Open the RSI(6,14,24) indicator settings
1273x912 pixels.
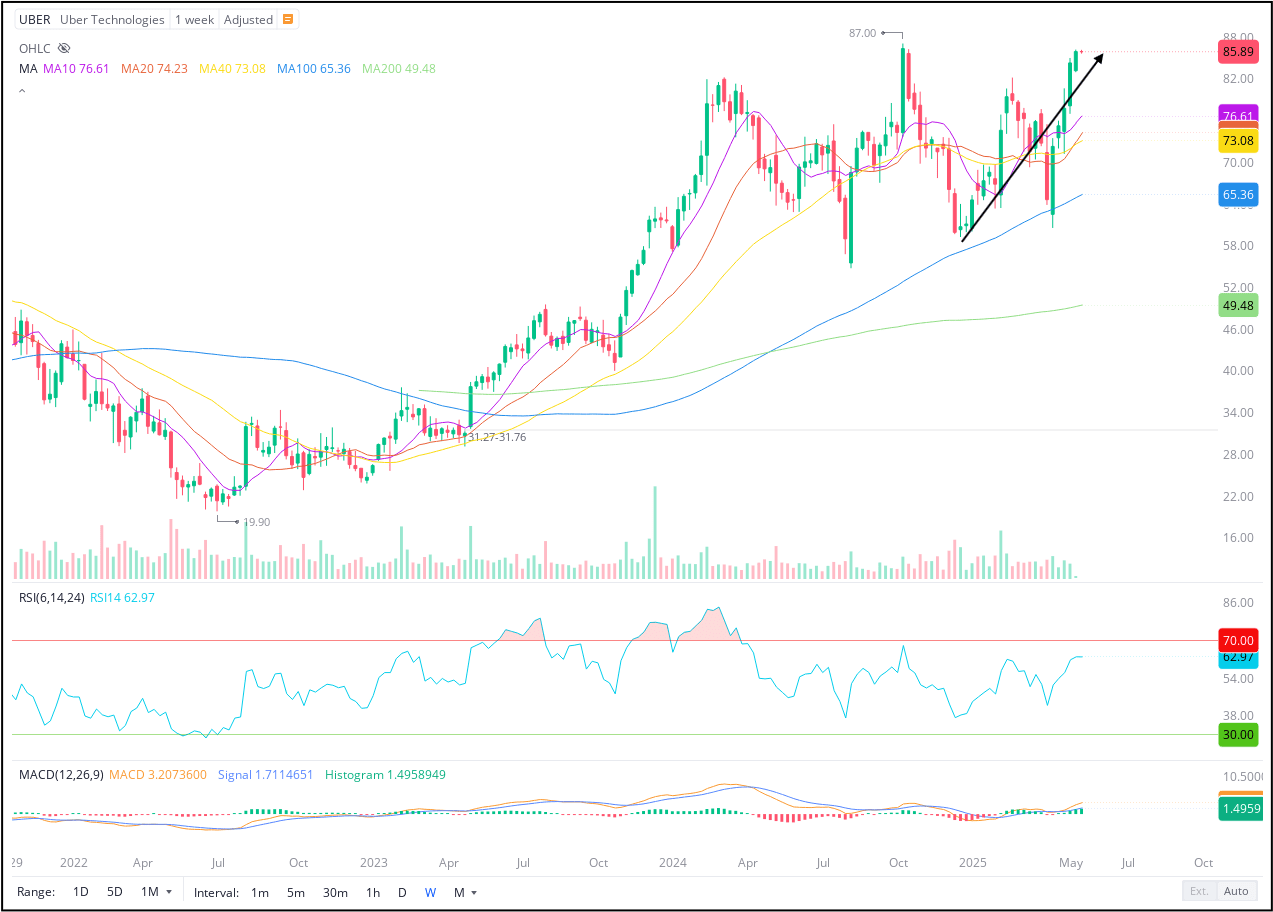49,596
